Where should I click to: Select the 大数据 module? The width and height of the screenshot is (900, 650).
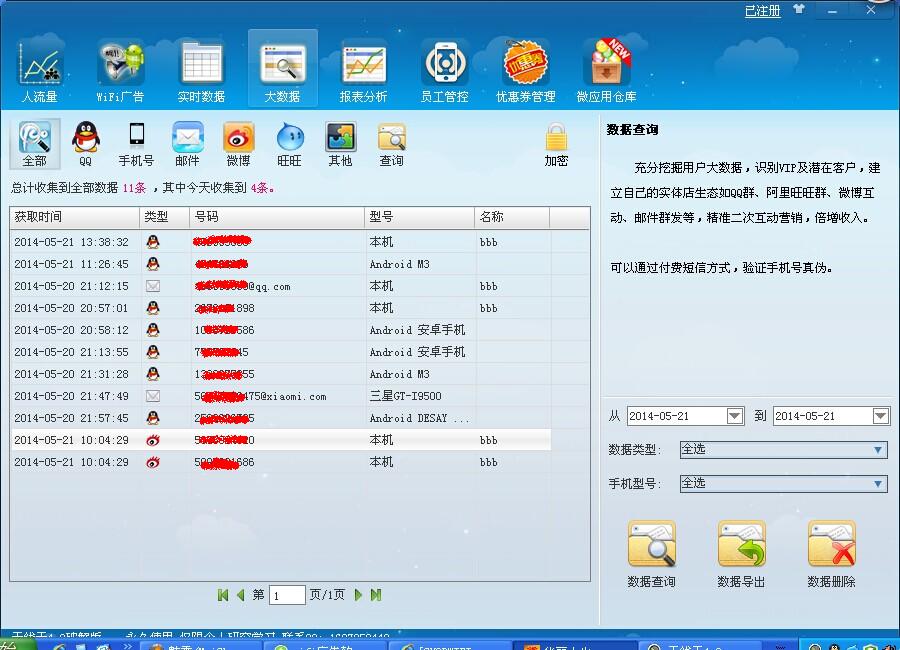(x=282, y=68)
